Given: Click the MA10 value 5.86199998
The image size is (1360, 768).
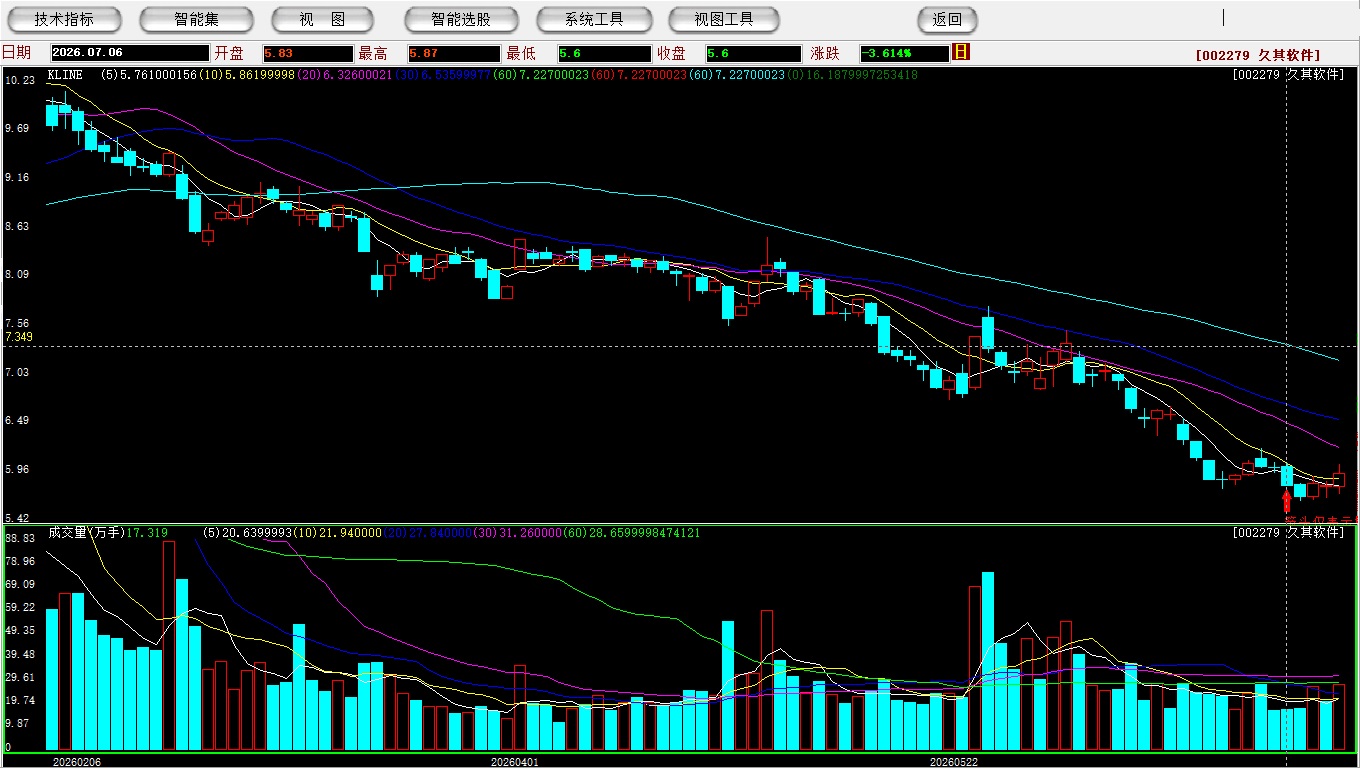Looking at the screenshot, I should click(x=260, y=75).
